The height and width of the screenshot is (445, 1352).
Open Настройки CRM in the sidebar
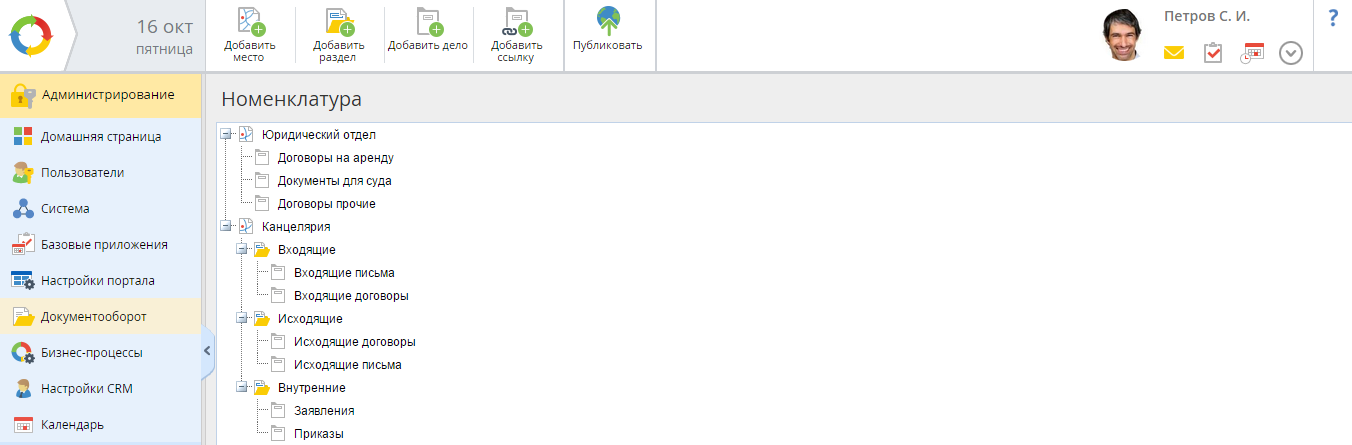click(100, 388)
